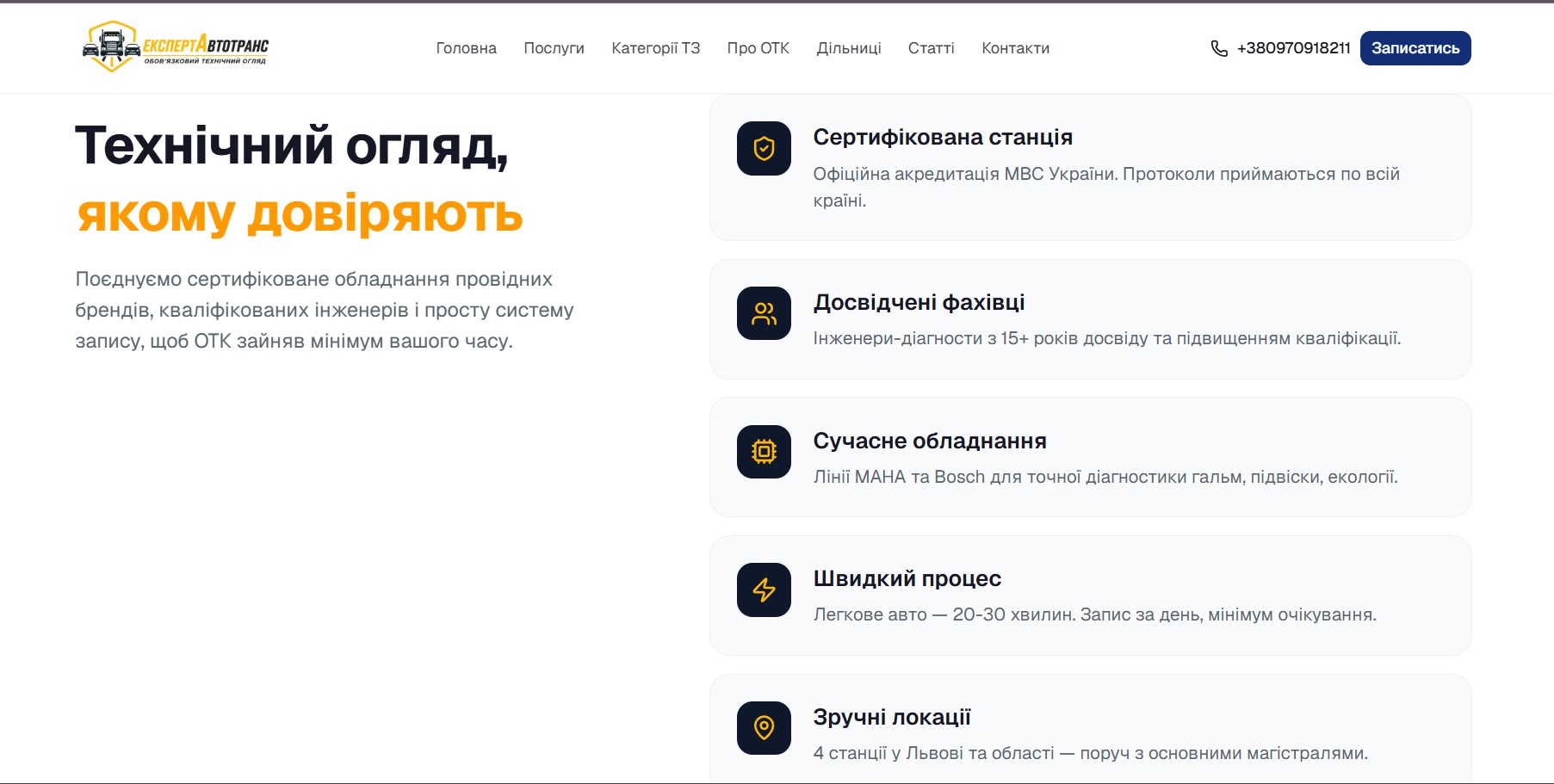Screen dimensions: 1554x784
Task: Click the lightning icon for Швидкий процес
Action: (764, 590)
